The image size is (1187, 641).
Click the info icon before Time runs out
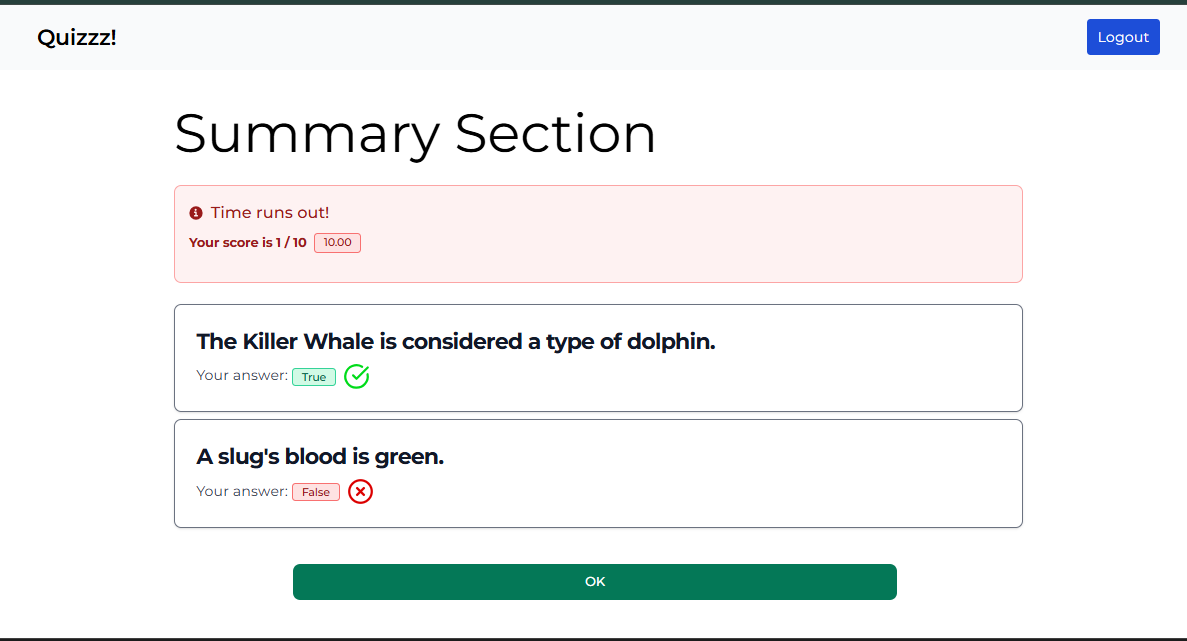click(196, 213)
